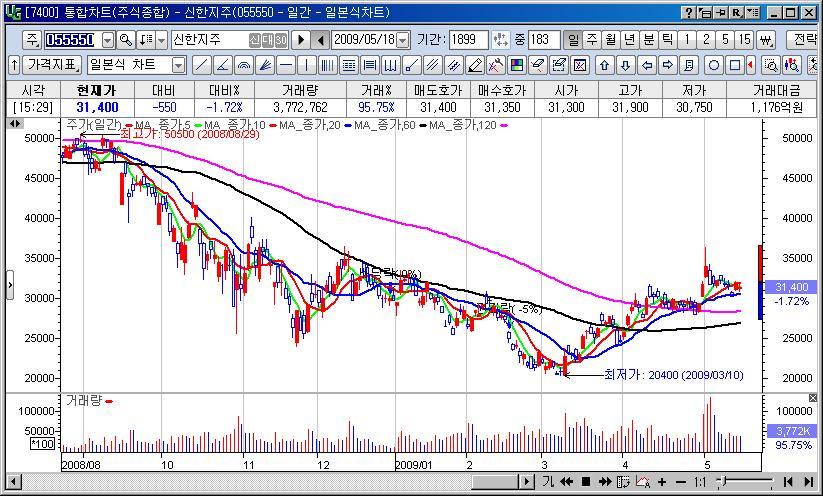Click the memo note tool icon
Image resolution: width=823 pixels, height=496 pixels.
click(x=689, y=66)
